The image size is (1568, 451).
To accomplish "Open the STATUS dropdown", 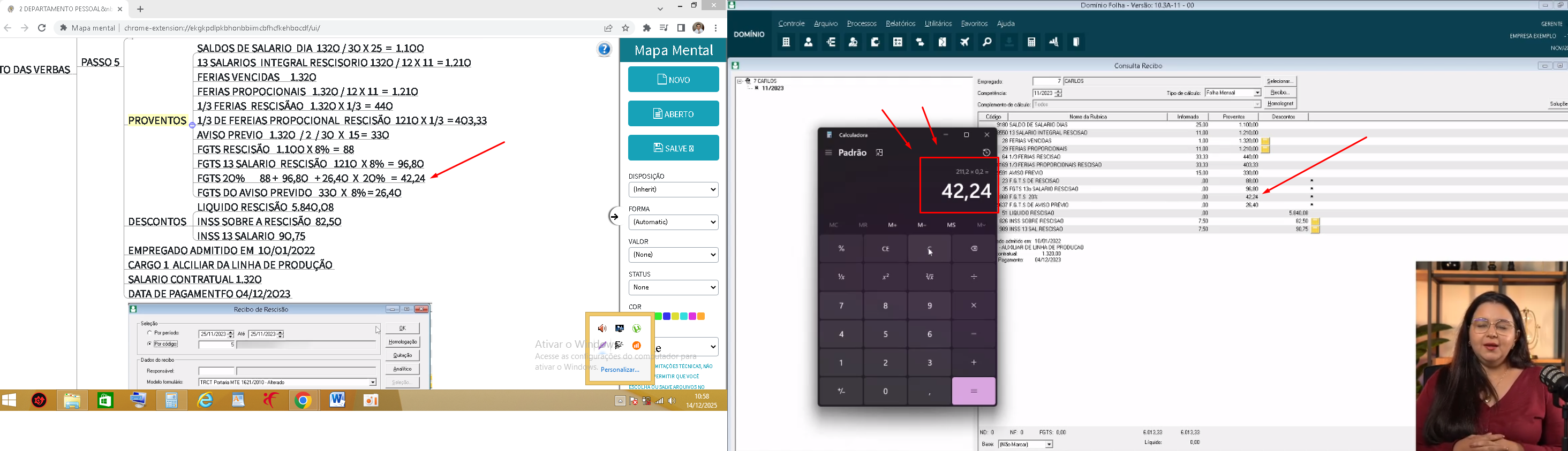I will tap(673, 287).
